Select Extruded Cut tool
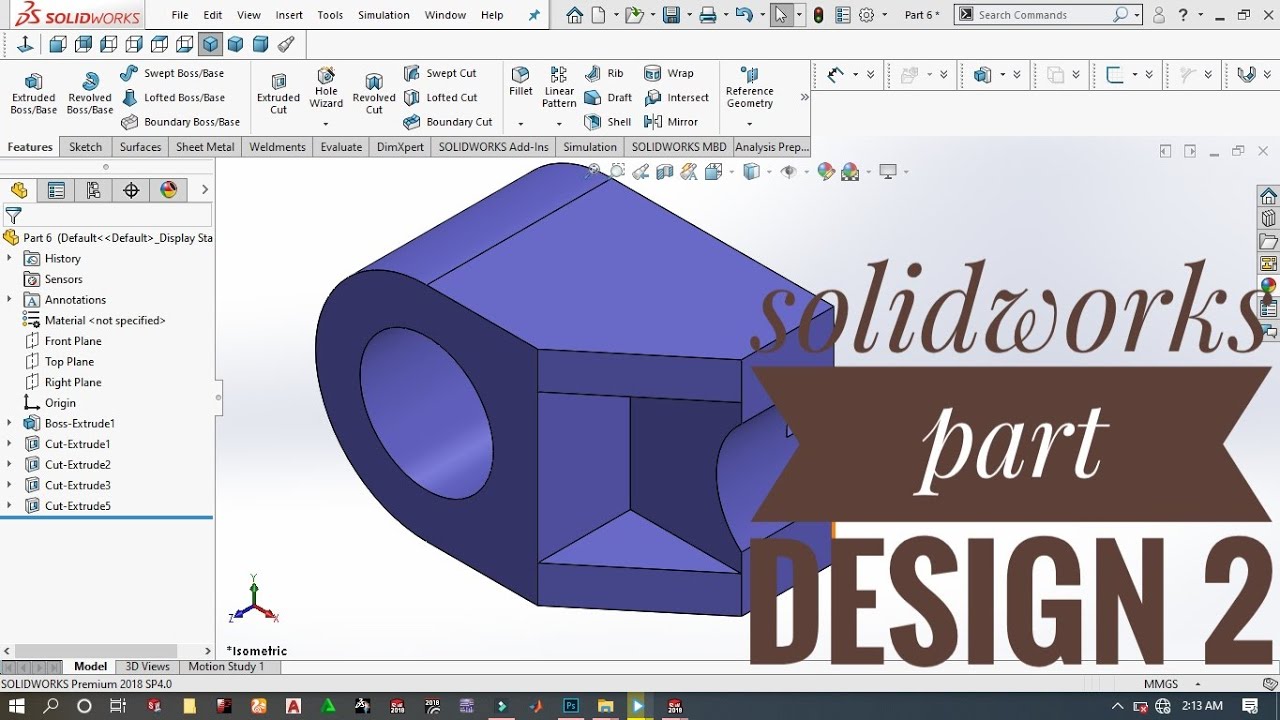1280x720 pixels. tap(278, 94)
